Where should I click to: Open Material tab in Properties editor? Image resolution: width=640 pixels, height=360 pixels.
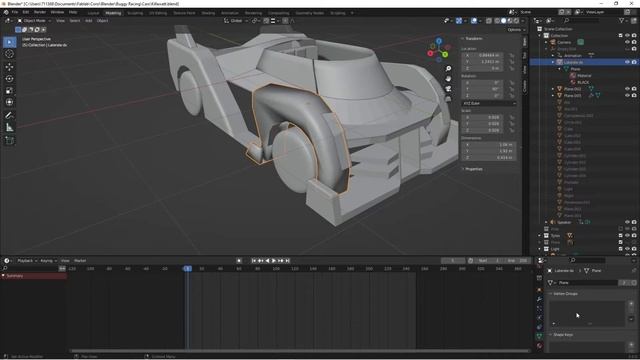tap(540, 346)
